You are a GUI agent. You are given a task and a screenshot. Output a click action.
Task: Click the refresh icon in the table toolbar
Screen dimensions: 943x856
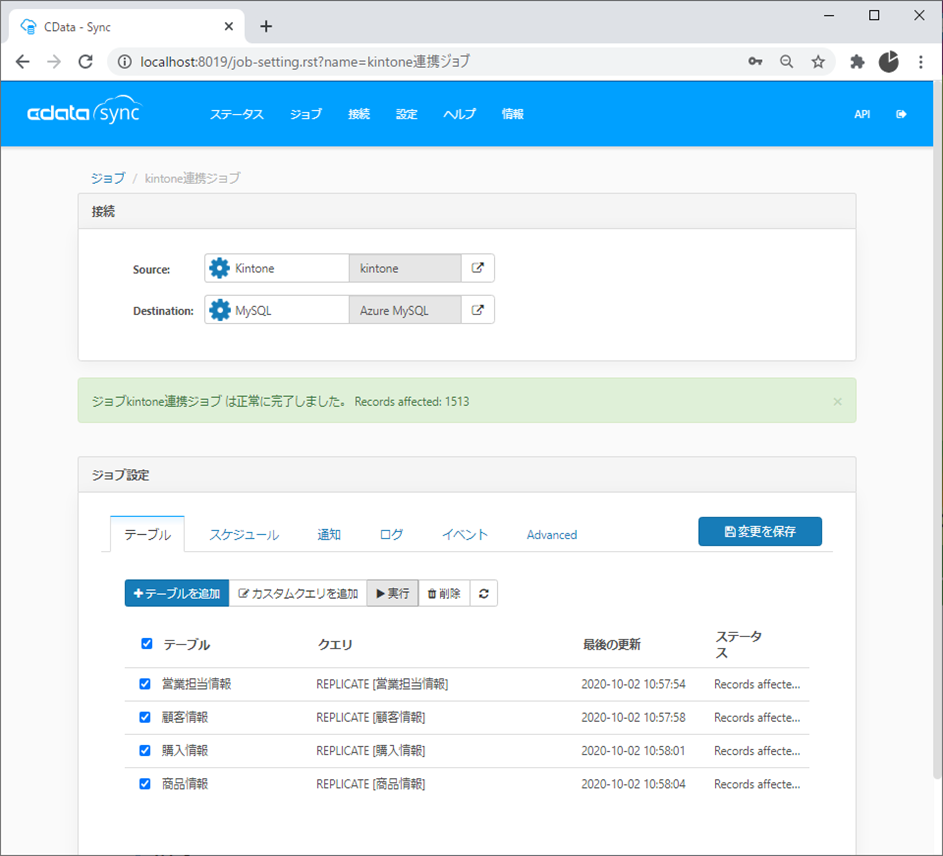(484, 594)
